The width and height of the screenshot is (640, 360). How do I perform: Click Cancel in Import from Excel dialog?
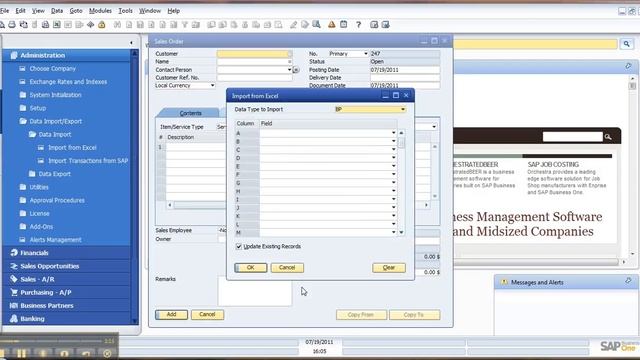(287, 268)
